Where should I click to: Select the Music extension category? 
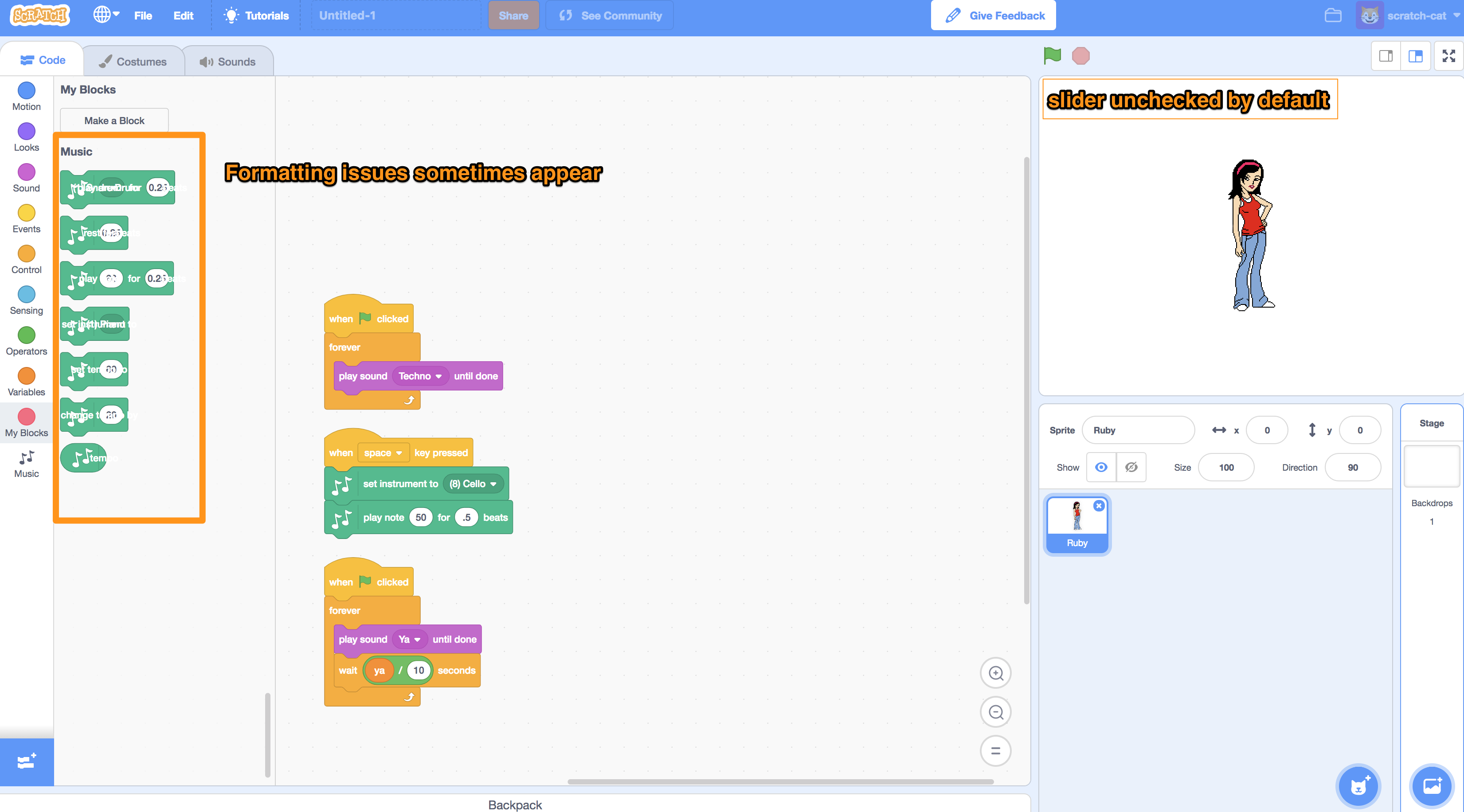(26, 464)
